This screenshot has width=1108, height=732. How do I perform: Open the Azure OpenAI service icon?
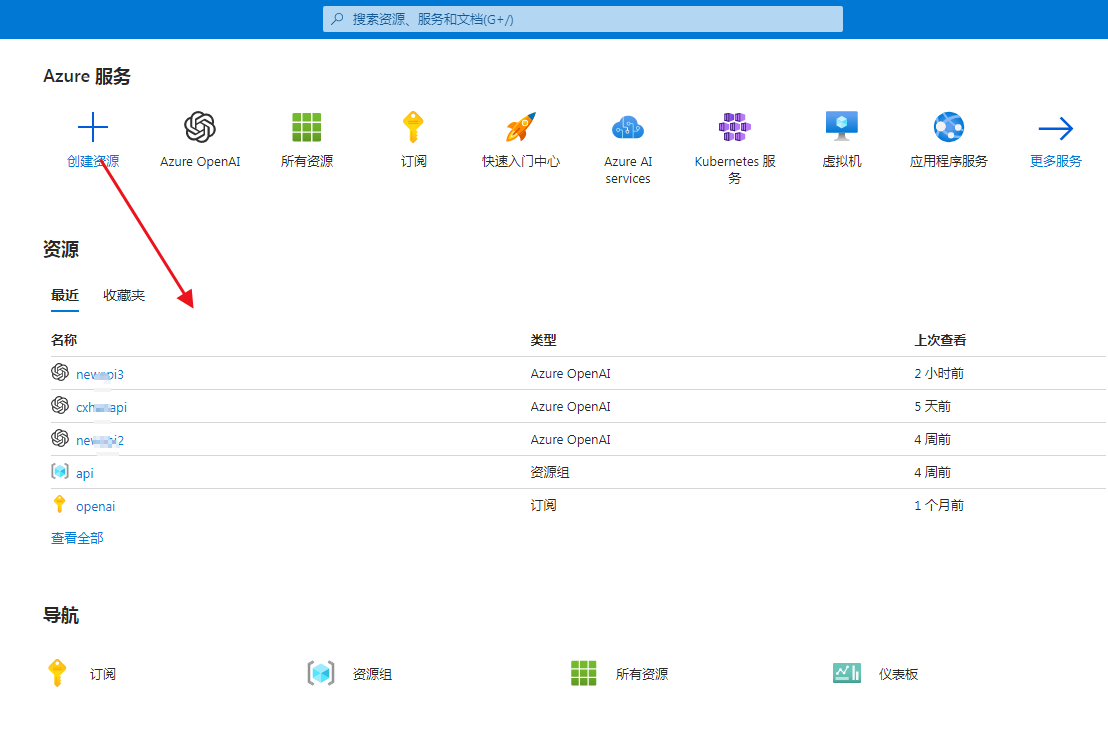200,127
